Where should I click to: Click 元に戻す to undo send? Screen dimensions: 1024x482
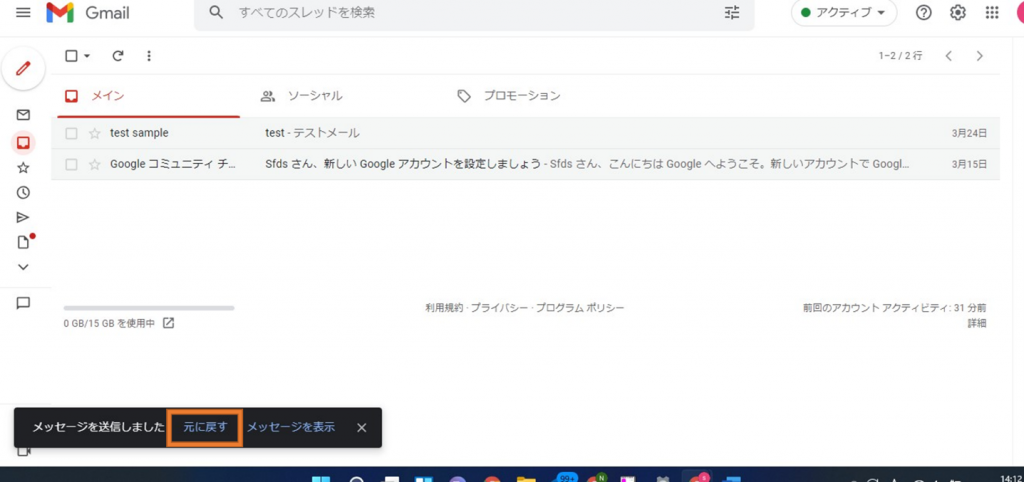pos(205,428)
